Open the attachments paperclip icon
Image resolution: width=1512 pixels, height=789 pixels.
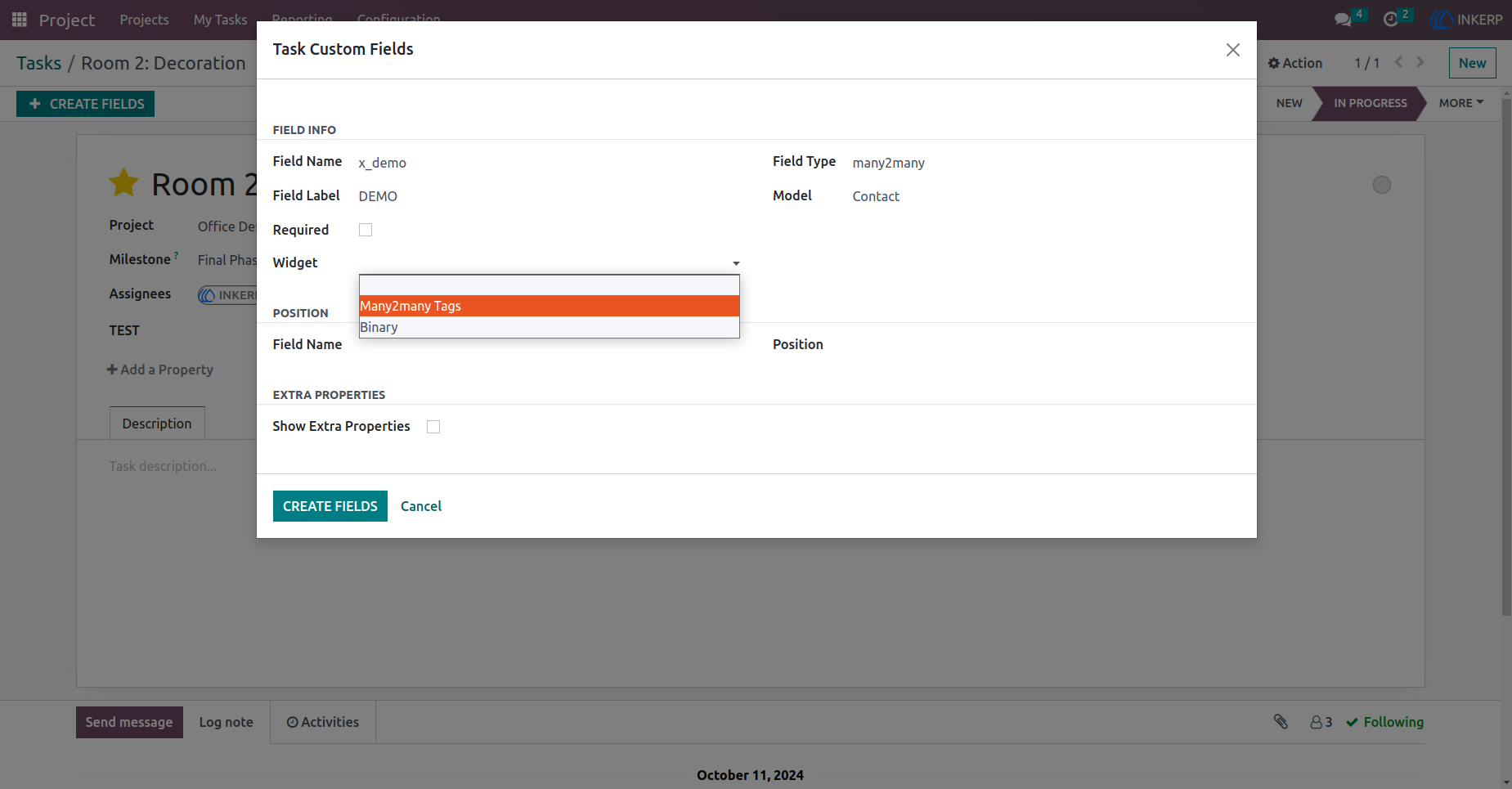(1281, 721)
